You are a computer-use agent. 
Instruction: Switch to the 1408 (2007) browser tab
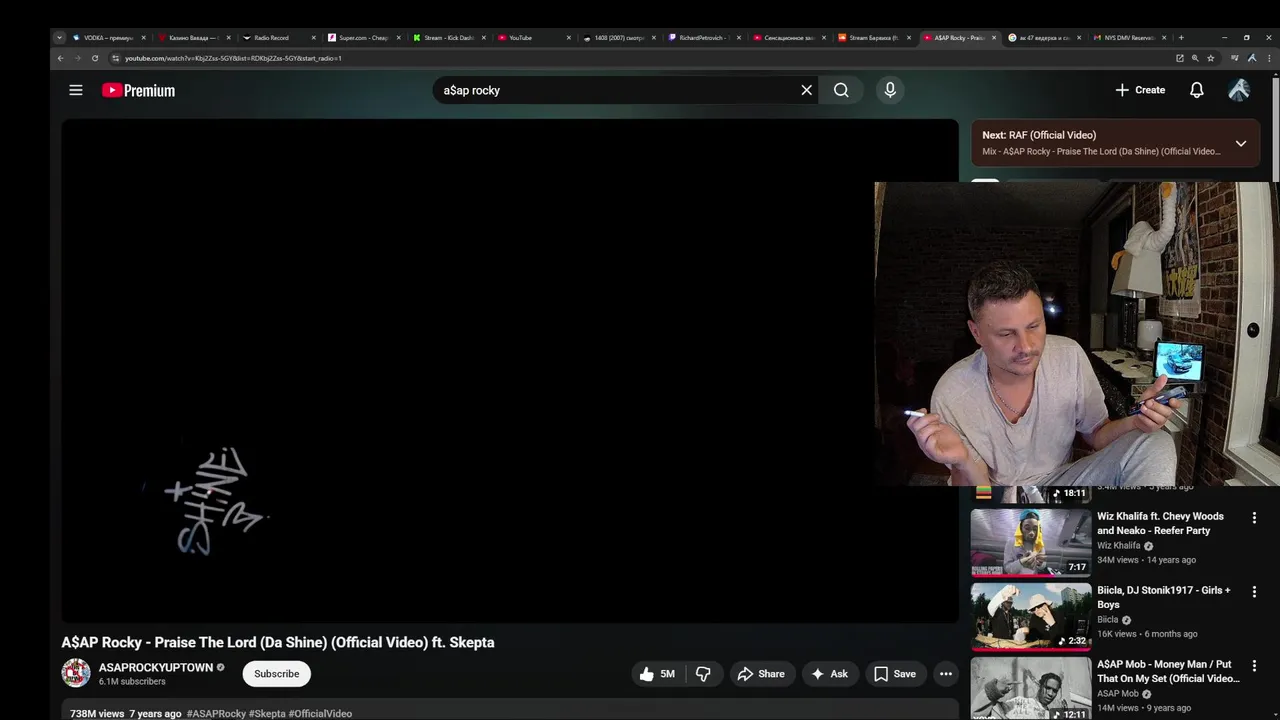point(618,38)
